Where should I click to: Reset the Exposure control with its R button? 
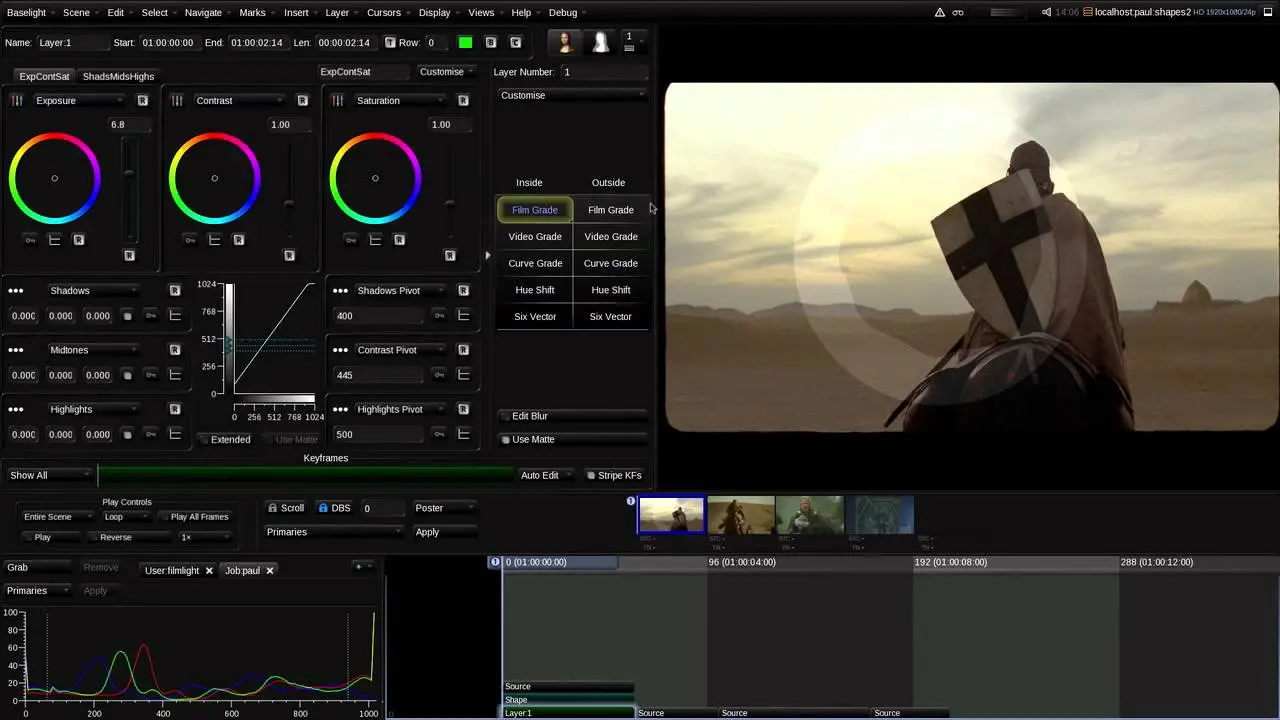coord(143,100)
